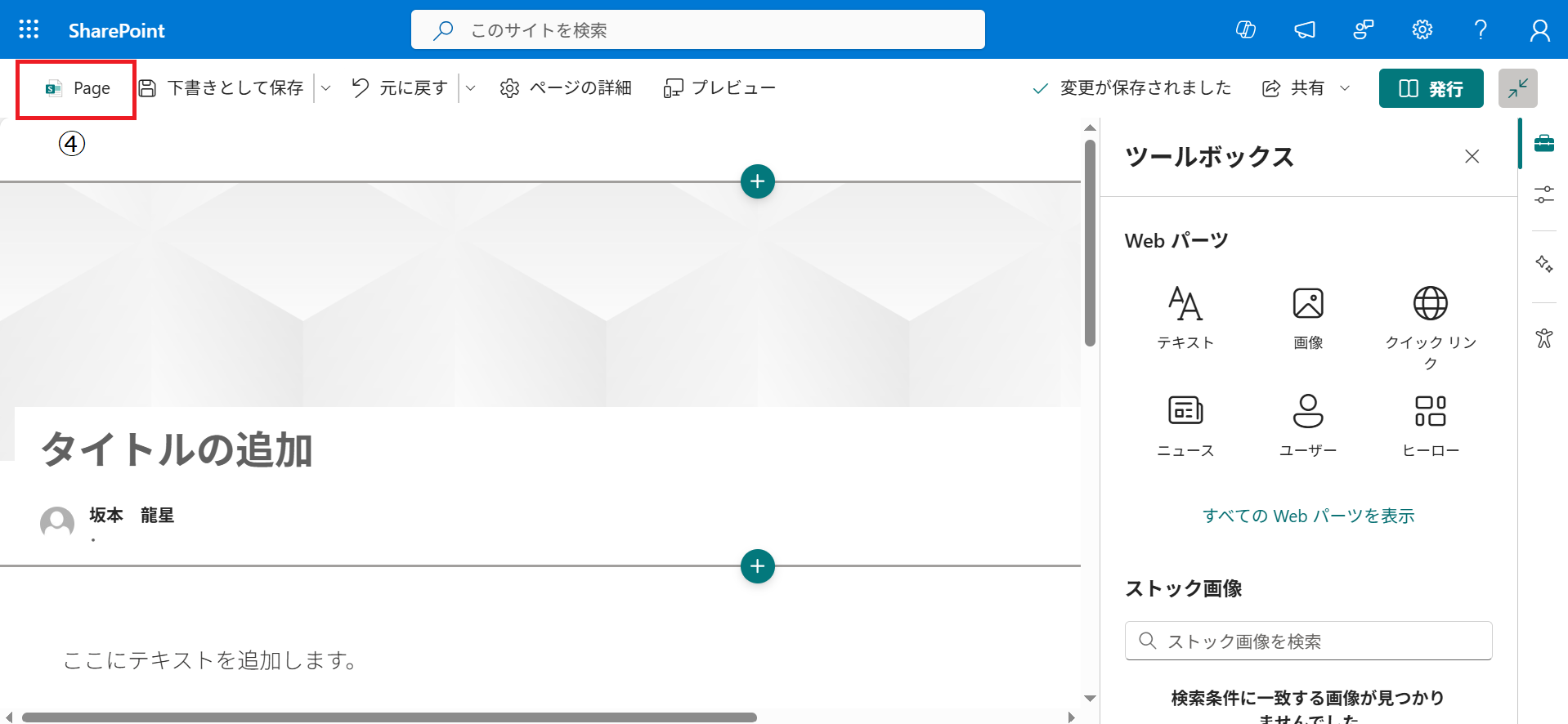Viewport: 1568px width, 724px height.
Task: Click the toolbox briefcase icon in sidebar
Action: pyautogui.click(x=1543, y=144)
